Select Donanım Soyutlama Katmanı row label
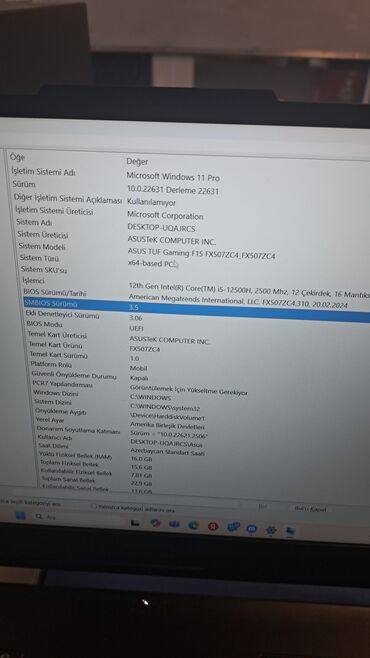Image resolution: width=370 pixels, height=658 pixels. pyautogui.click(x=78, y=430)
